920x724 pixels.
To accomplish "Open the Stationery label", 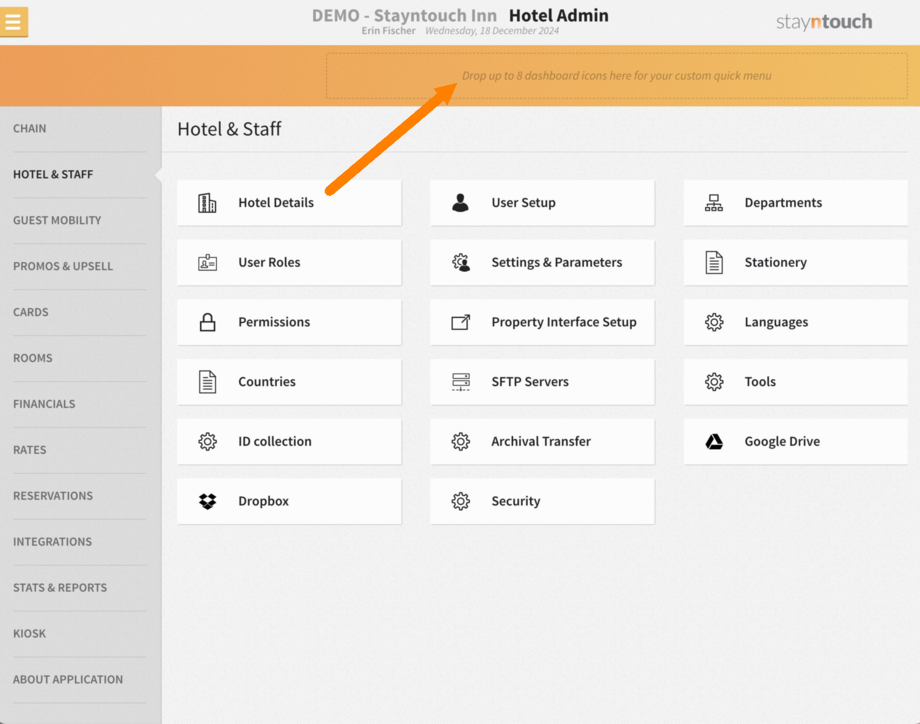I will coord(776,262).
